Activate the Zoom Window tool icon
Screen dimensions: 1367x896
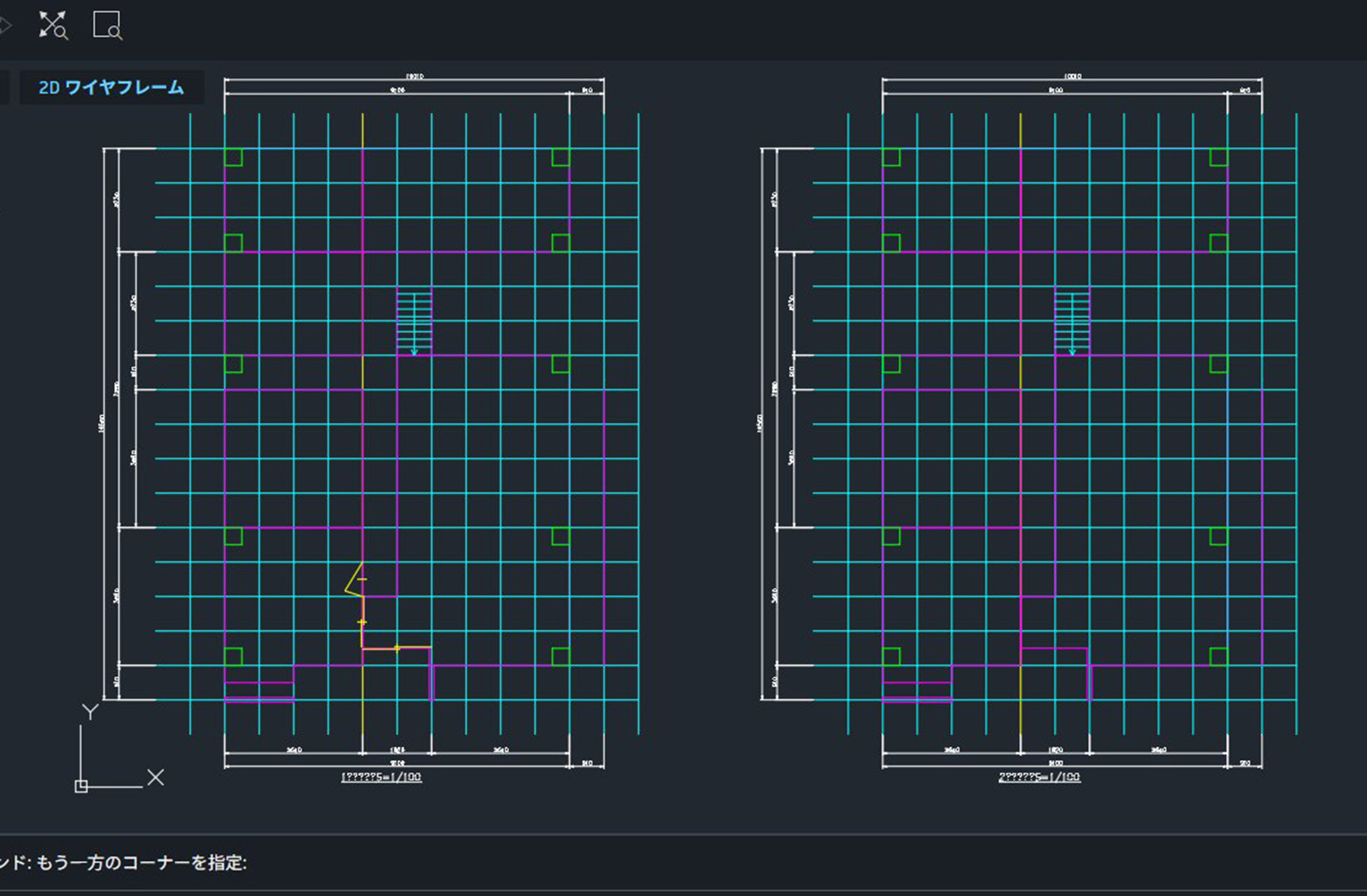point(107,25)
